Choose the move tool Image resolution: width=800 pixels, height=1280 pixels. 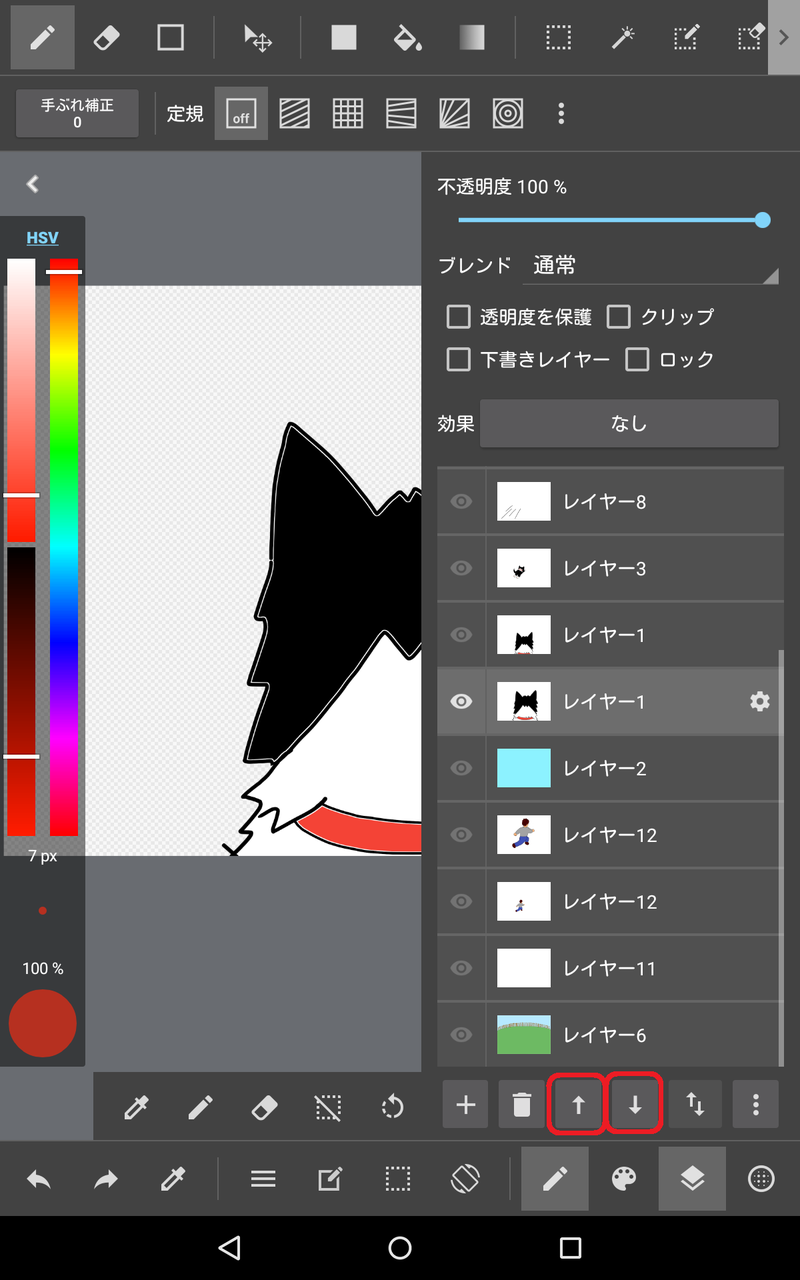(x=258, y=38)
